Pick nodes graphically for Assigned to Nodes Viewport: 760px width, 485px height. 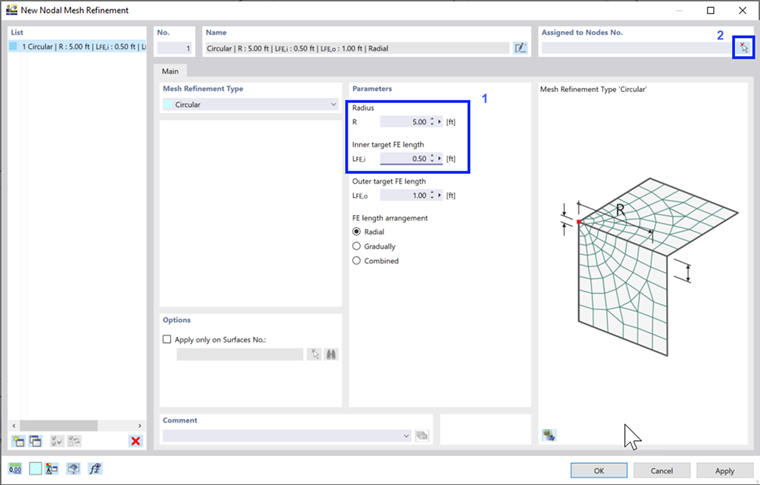(744, 47)
